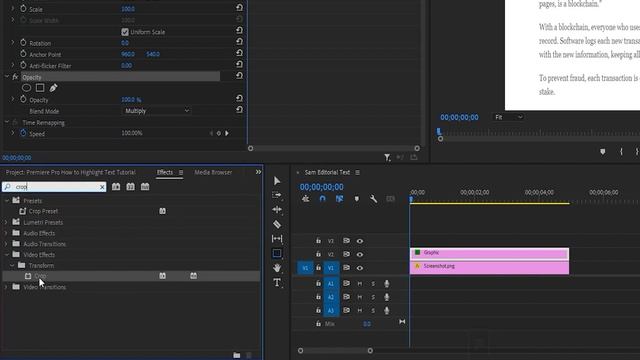Solo audio track A2
Viewport: 640px width, 360px height.
tap(373, 297)
